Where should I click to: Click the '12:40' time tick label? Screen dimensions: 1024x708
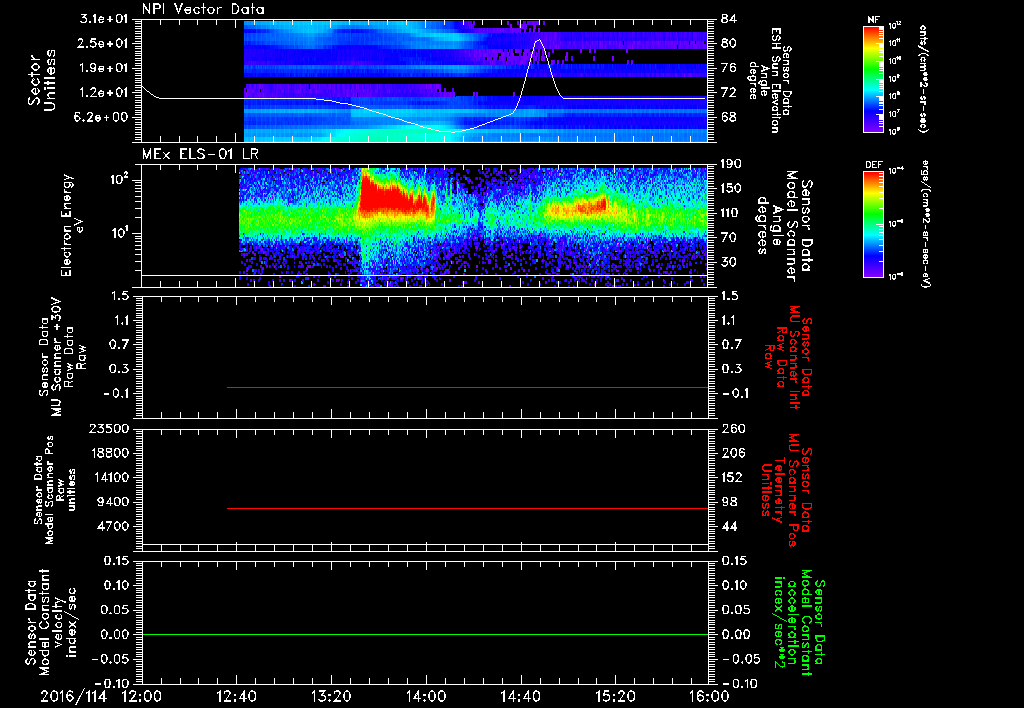[x=236, y=696]
